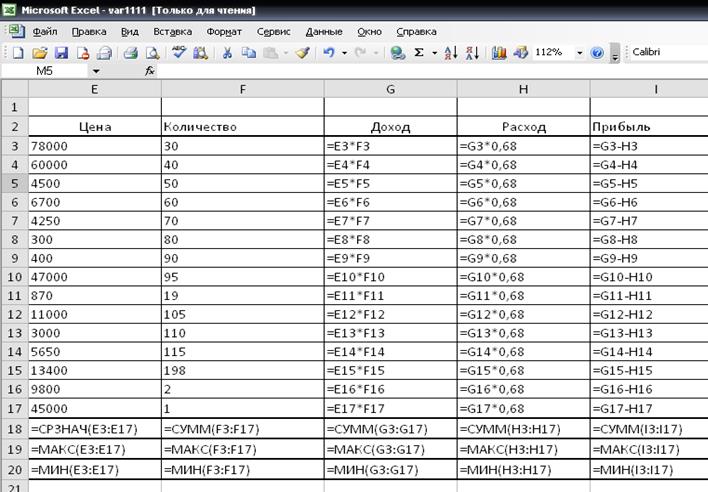Click the Paste clipboard icon
The height and width of the screenshot is (492, 708).
[x=270, y=53]
